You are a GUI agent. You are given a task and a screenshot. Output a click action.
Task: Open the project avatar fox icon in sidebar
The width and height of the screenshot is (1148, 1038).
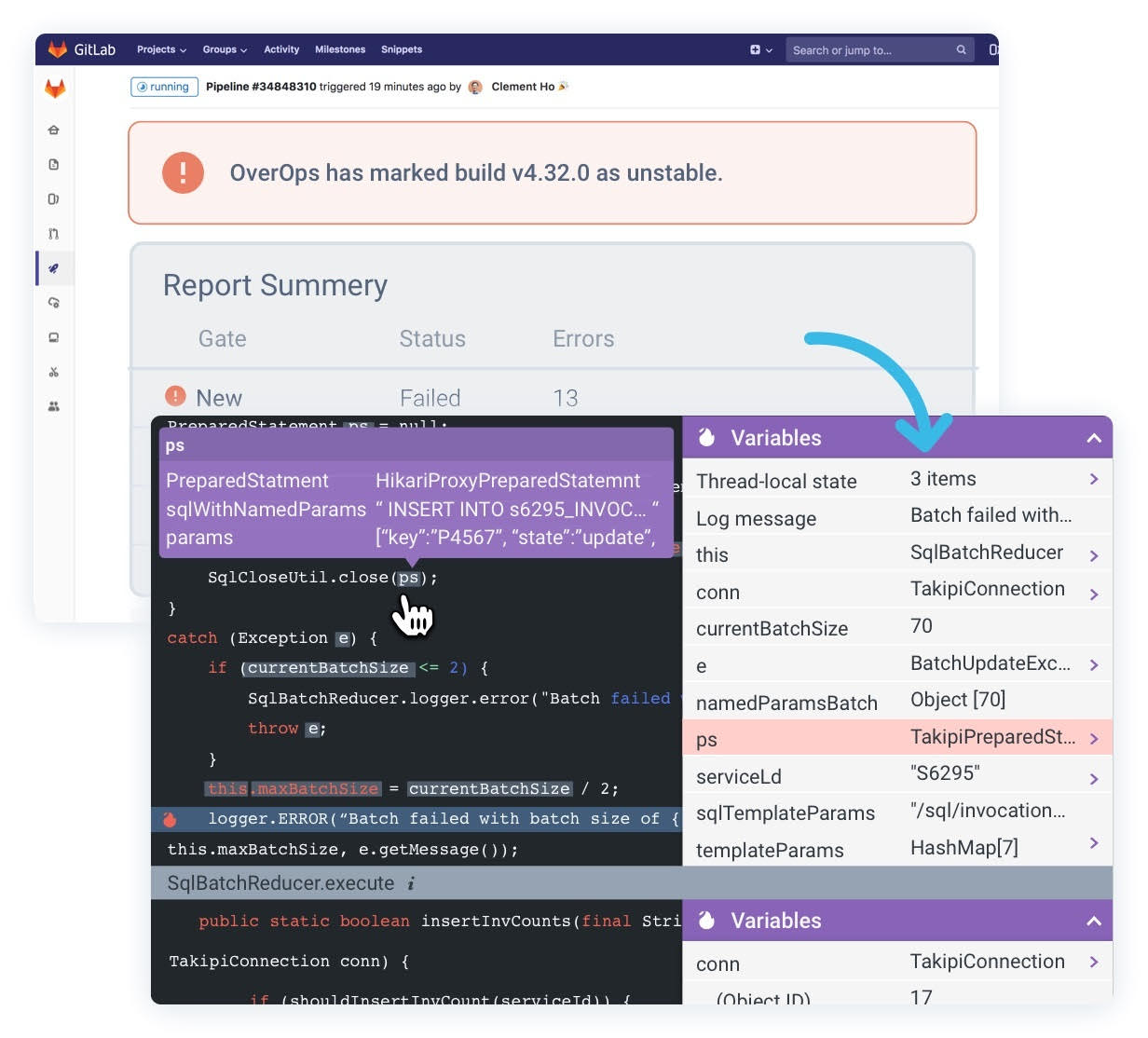click(55, 89)
